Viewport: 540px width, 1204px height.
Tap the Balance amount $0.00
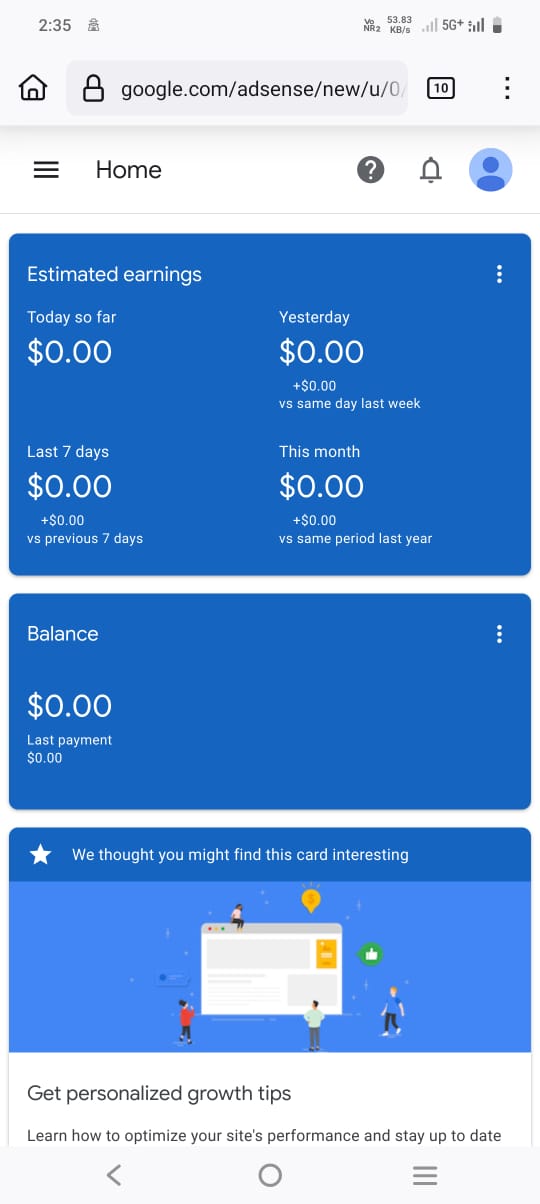click(x=69, y=706)
